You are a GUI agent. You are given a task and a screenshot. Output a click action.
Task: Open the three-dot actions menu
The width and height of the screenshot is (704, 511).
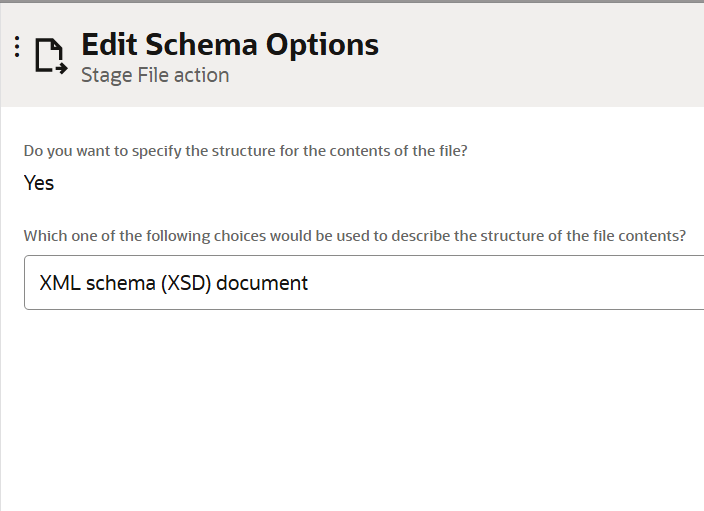tap(17, 47)
